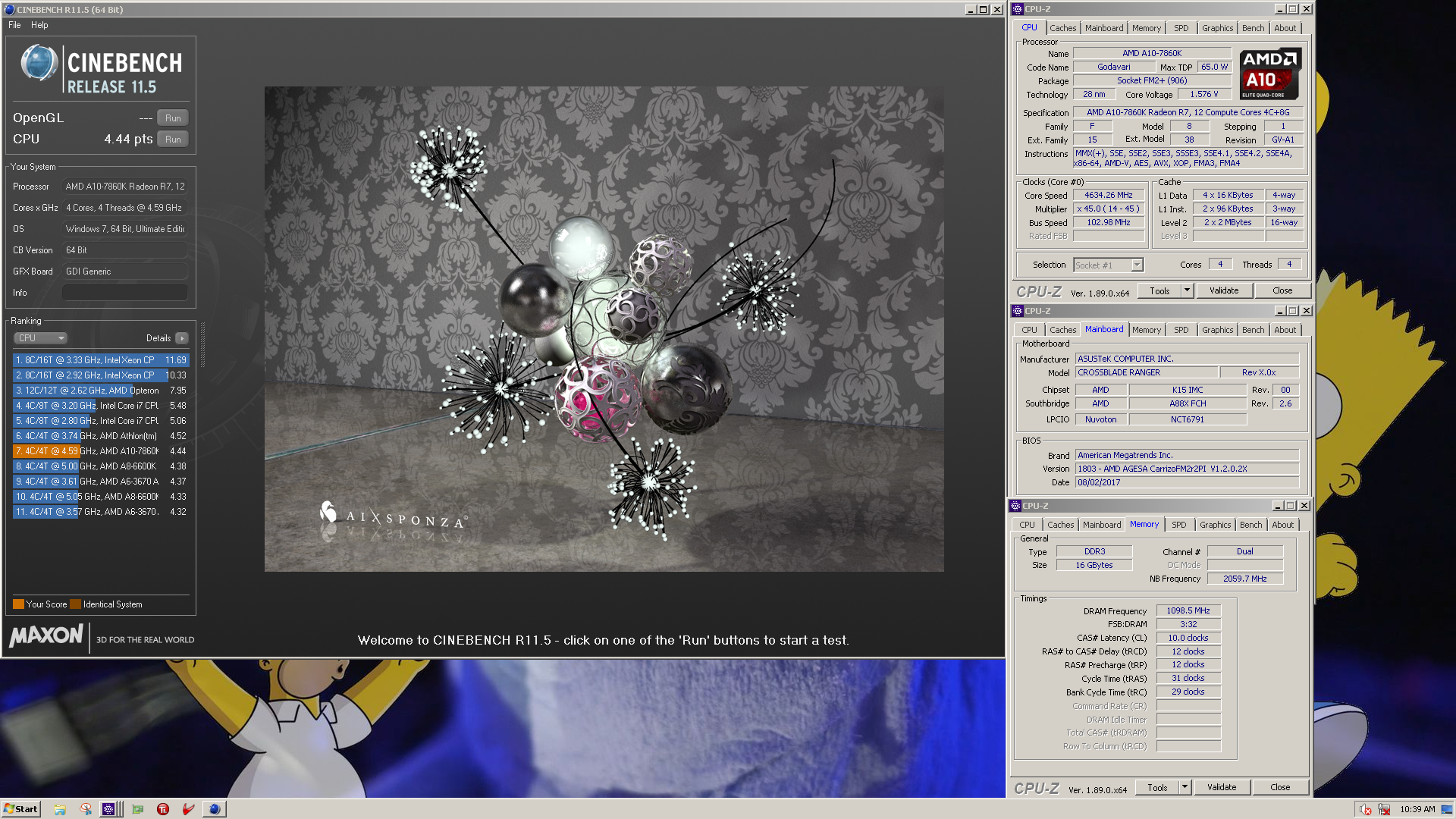Screen dimensions: 1456x819
Task: Open the Bench tab in the top CPU-Z window
Action: (1253, 28)
